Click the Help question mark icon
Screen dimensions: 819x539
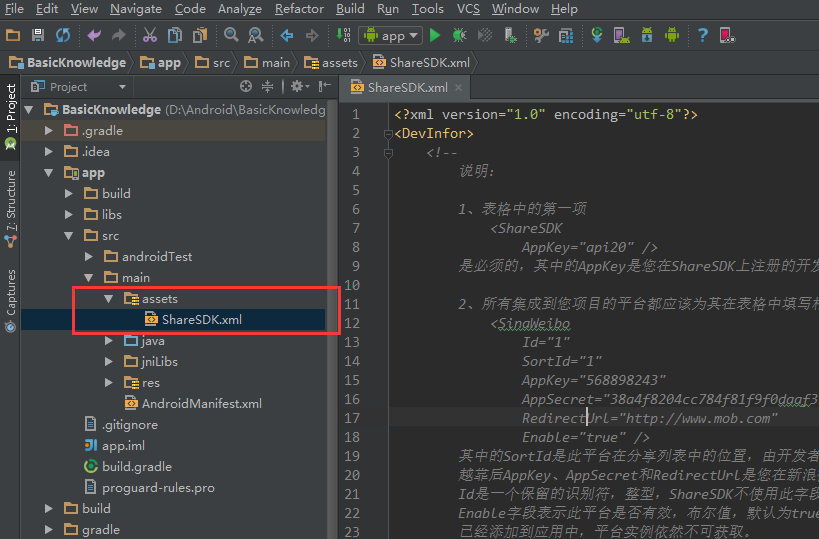tap(703, 36)
